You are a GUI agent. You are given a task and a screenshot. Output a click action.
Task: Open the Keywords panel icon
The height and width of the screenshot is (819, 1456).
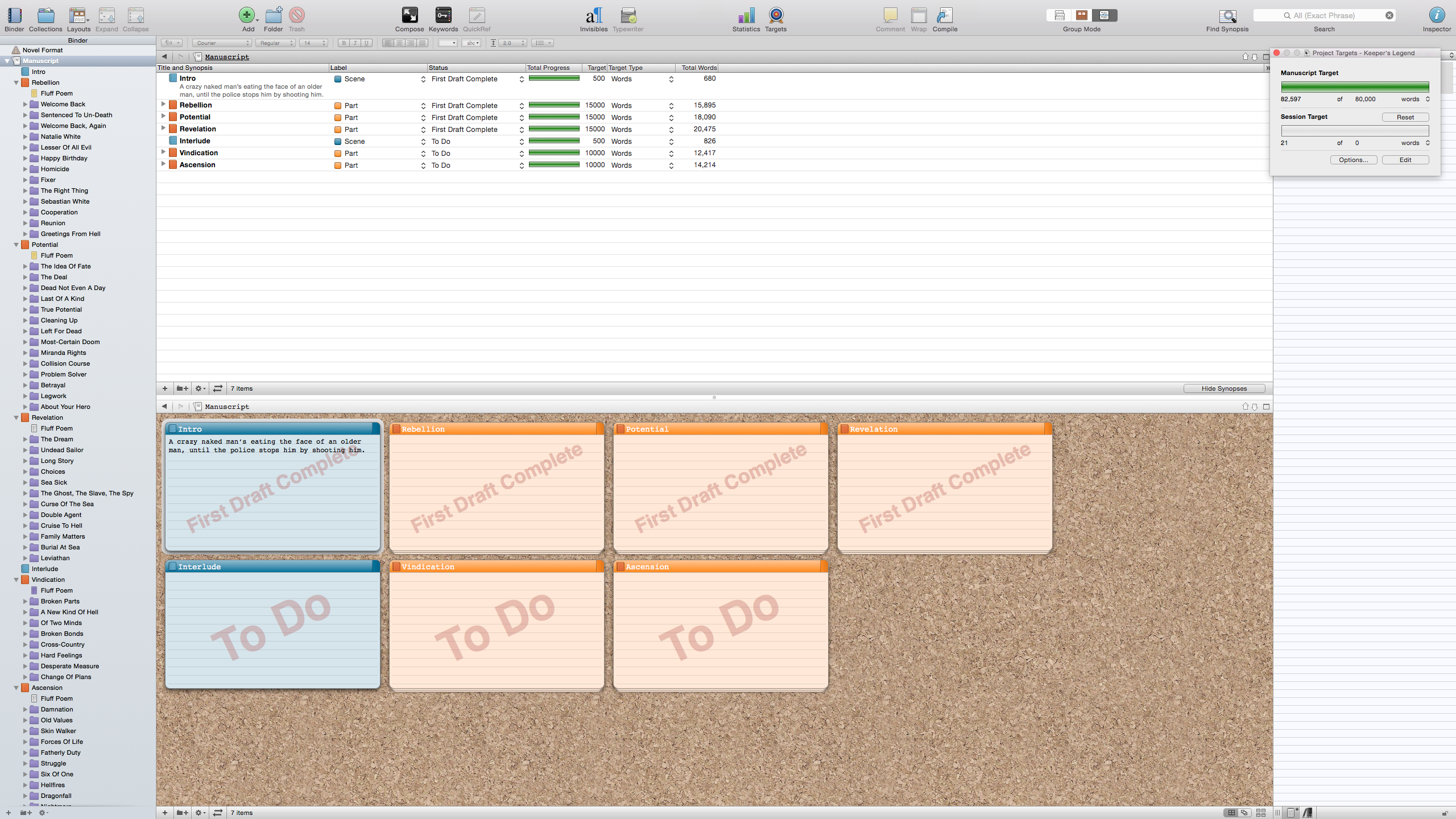coord(443,16)
